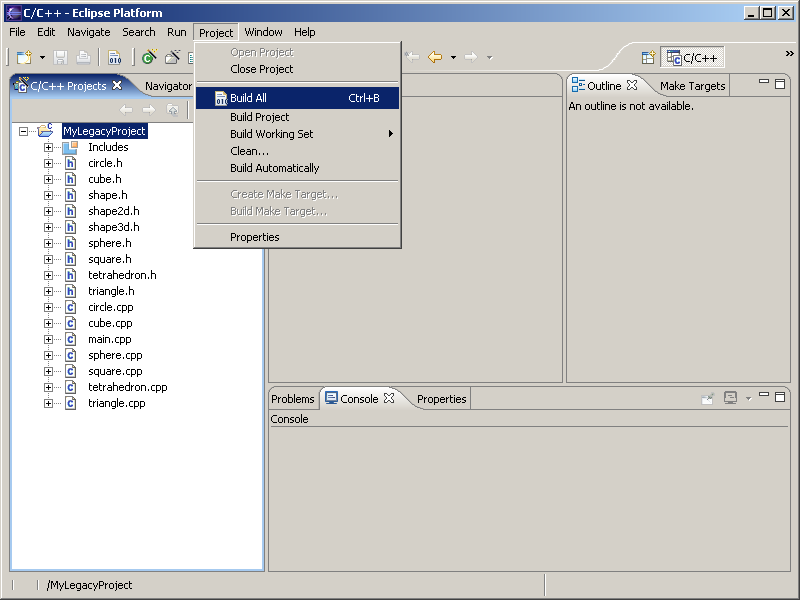Click the Open Perspective icon
This screenshot has height=600, width=800.
(x=648, y=58)
